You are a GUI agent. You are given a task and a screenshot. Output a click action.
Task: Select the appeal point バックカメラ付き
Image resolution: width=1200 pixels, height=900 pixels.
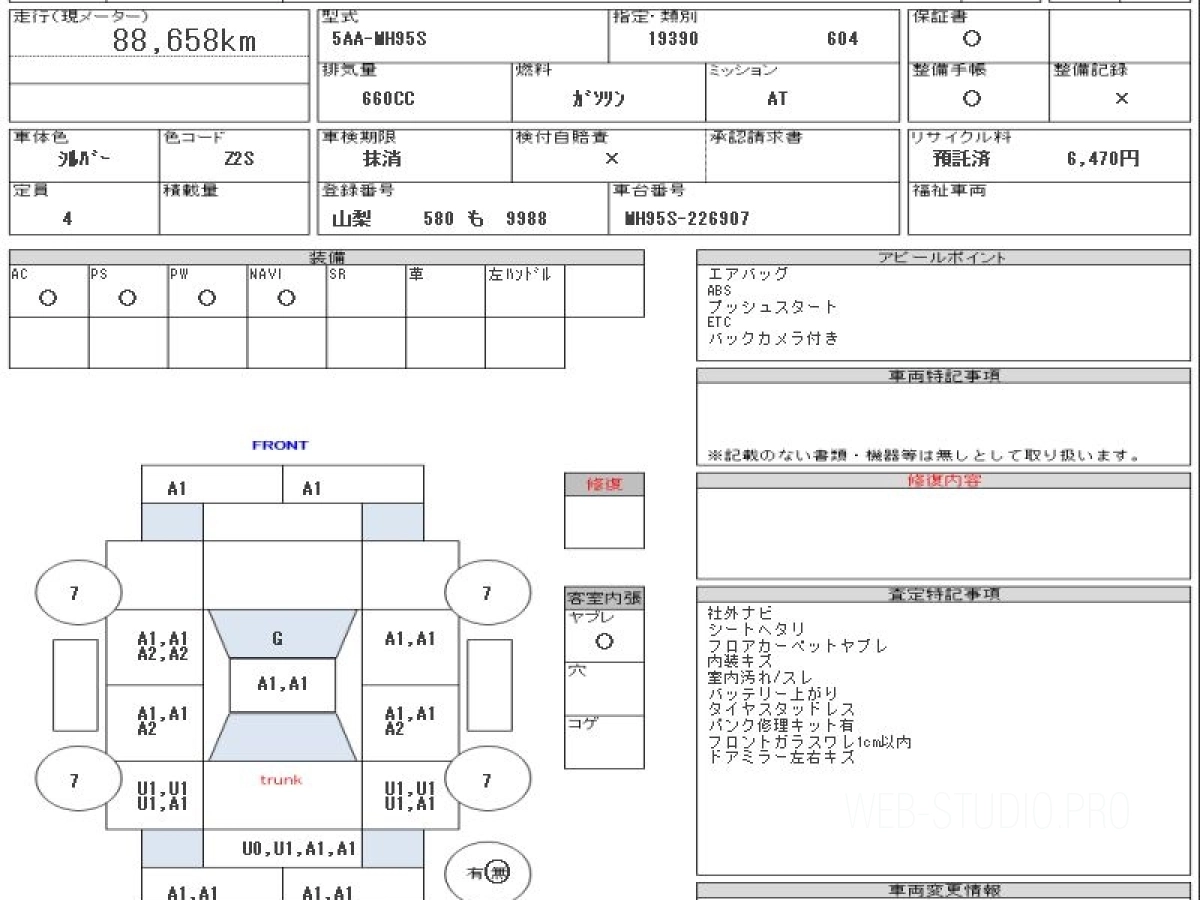pyautogui.click(x=773, y=338)
